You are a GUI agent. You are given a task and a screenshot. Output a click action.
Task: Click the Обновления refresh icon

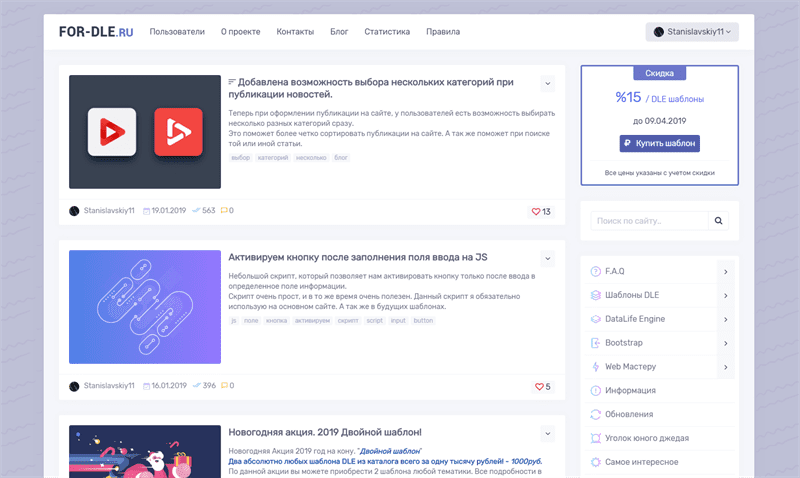(x=596, y=414)
